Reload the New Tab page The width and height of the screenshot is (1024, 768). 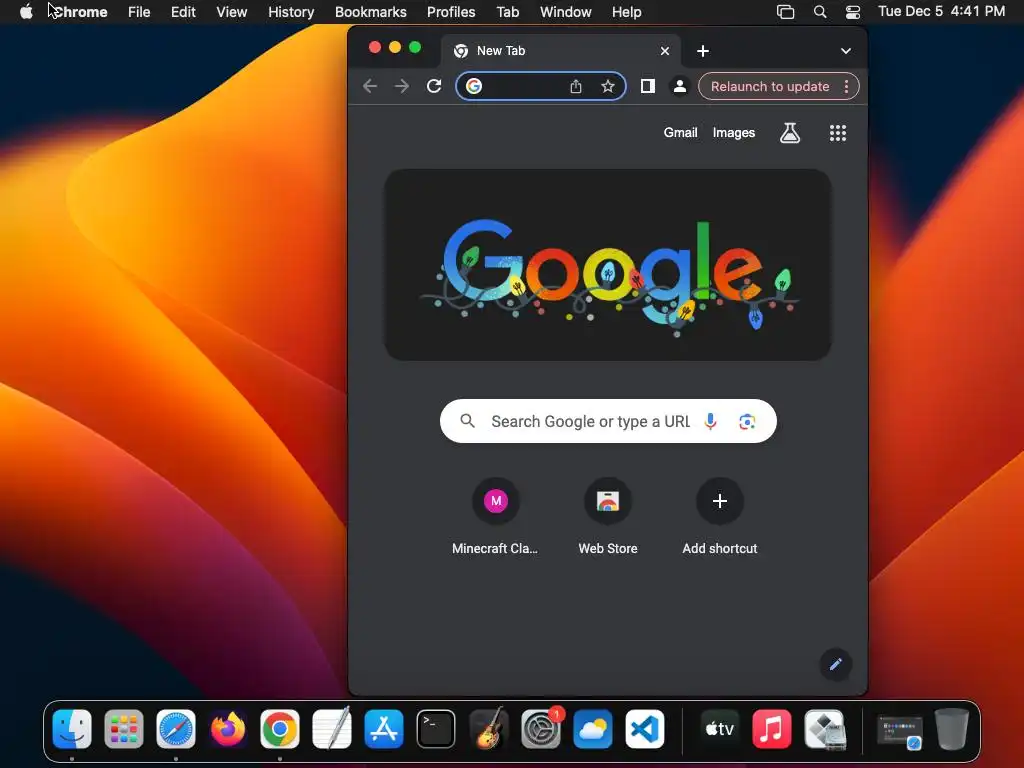(434, 86)
